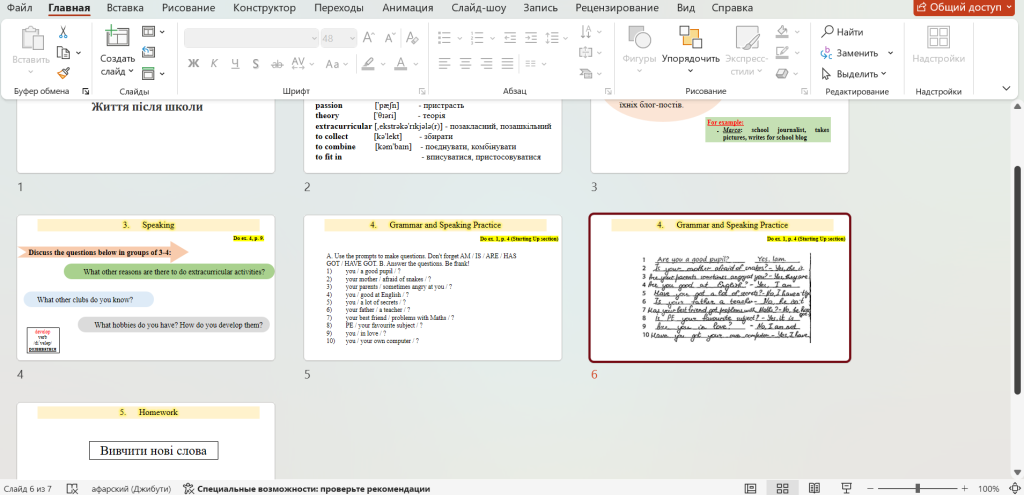Viewport: 1024px width, 495px height.
Task: Click the Cut scissors icon
Action: (x=63, y=31)
